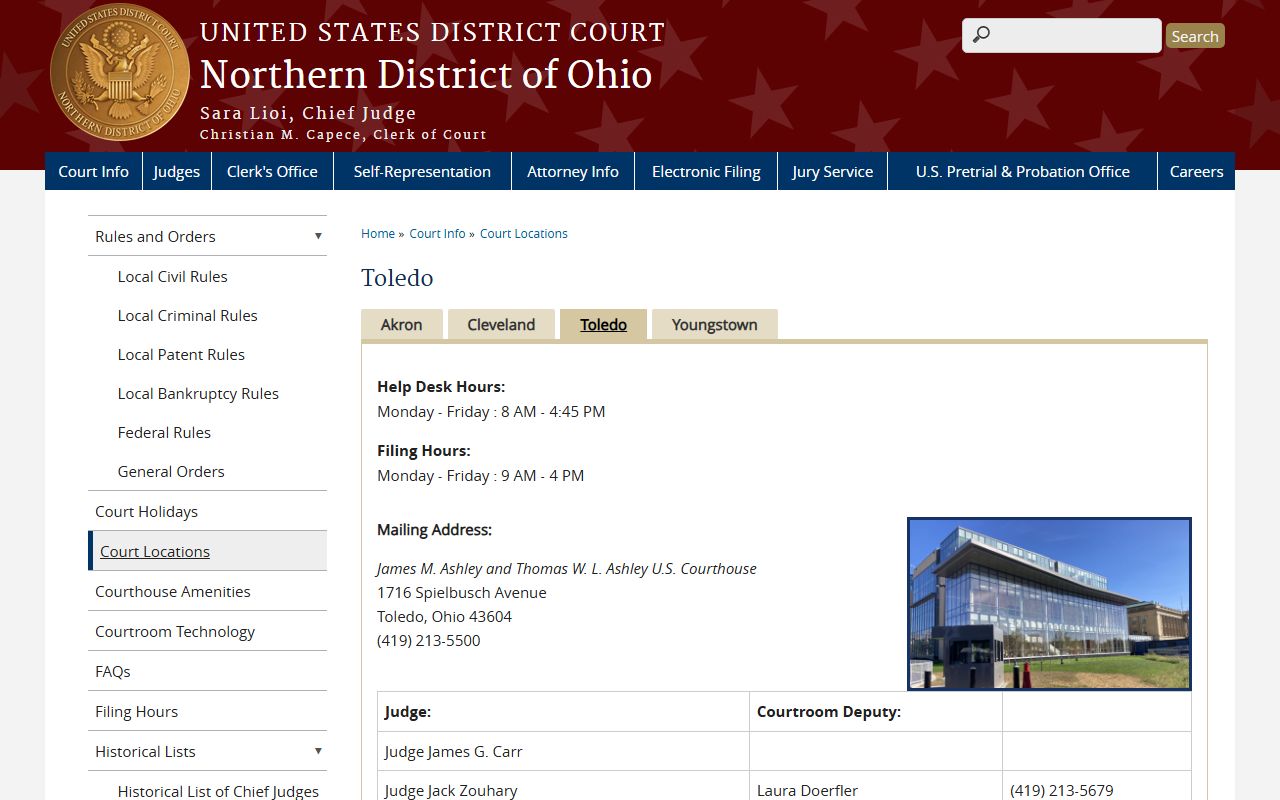The width and height of the screenshot is (1280, 800).
Task: Open Court Locations breadcrumb link
Action: [524, 233]
